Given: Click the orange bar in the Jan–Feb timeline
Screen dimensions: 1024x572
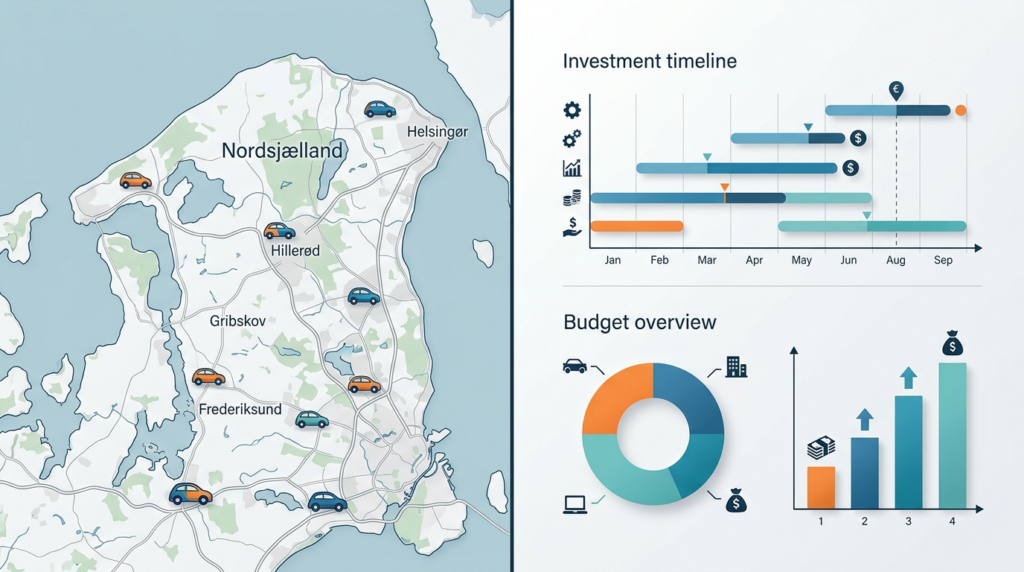Looking at the screenshot, I should pyautogui.click(x=637, y=227).
